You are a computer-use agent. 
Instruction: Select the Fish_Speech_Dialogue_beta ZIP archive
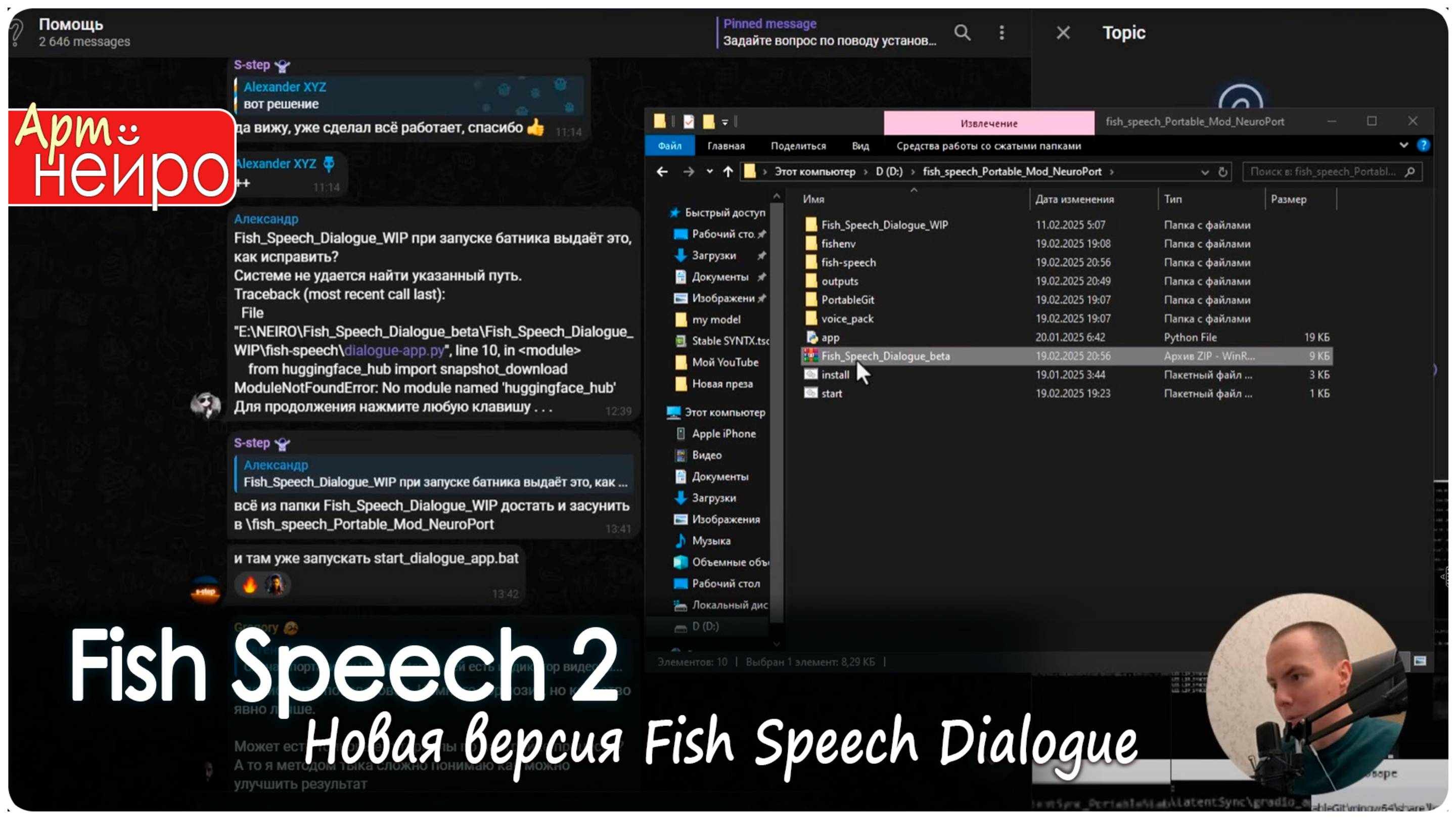tap(1067, 356)
